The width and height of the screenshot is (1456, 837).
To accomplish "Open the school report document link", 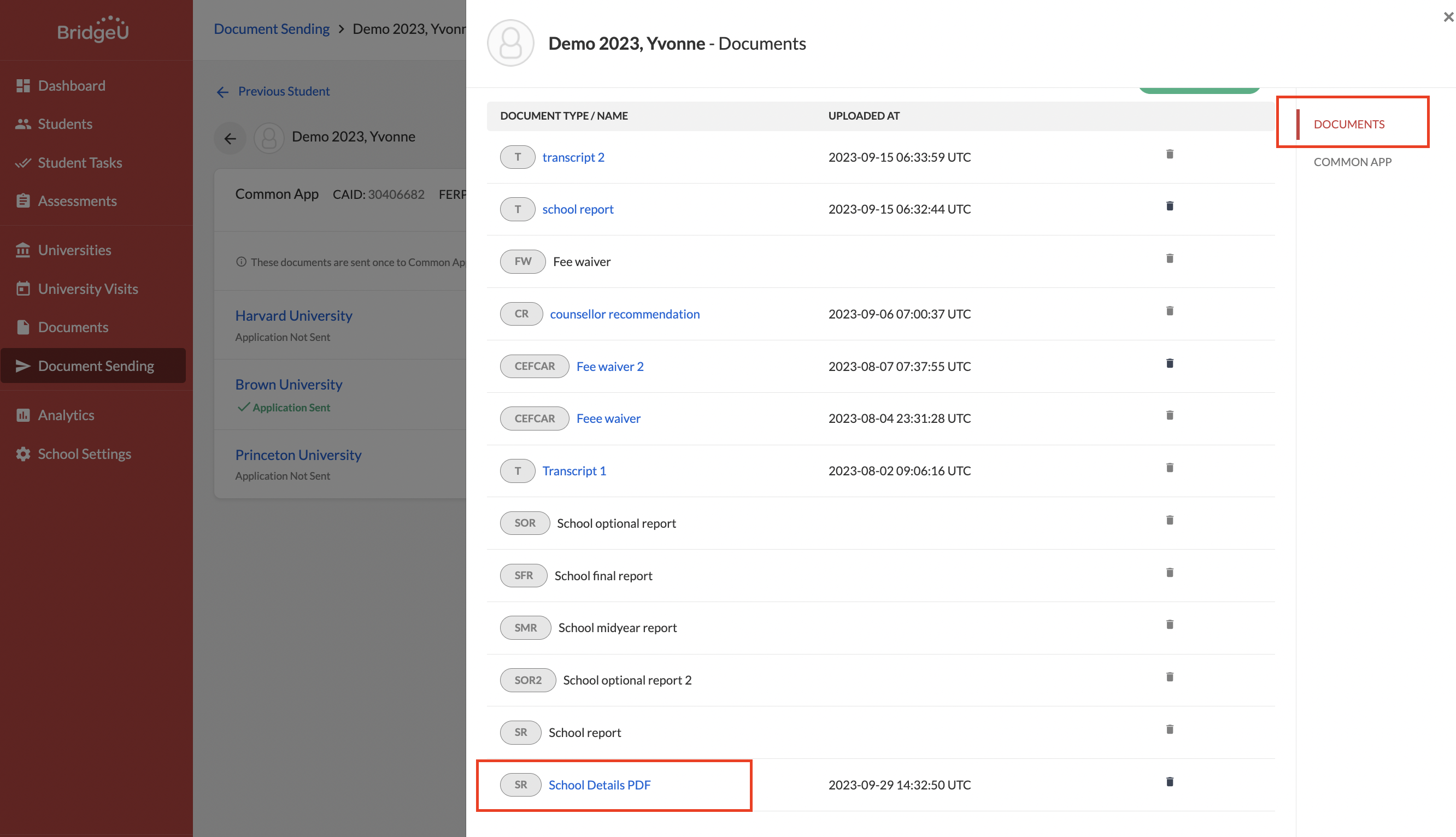I will click(x=578, y=209).
